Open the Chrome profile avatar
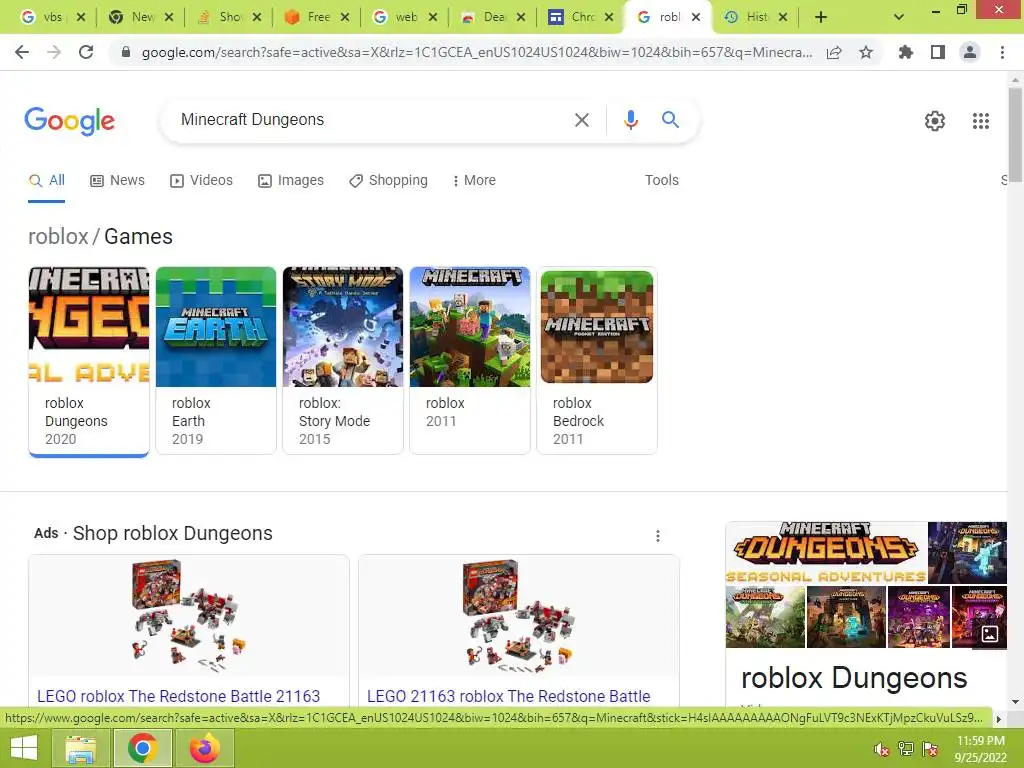 pyautogui.click(x=970, y=52)
